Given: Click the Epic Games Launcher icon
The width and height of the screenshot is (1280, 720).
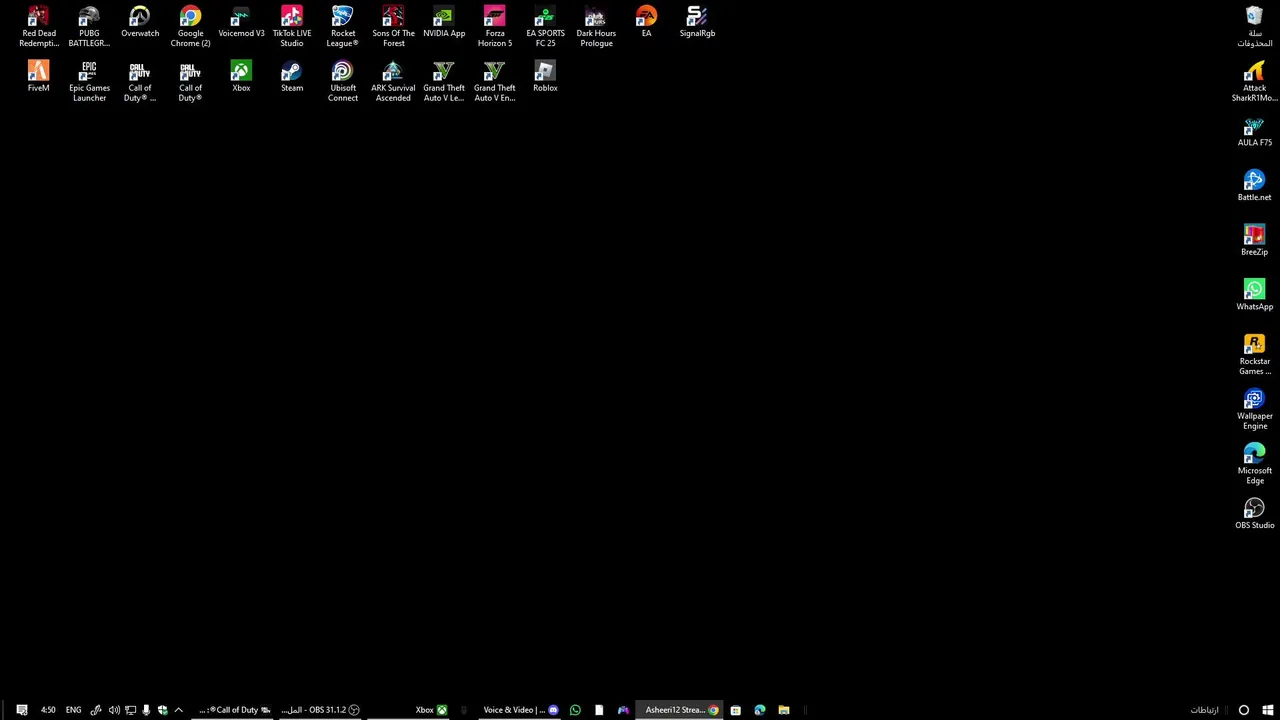Looking at the screenshot, I should pyautogui.click(x=89, y=81).
